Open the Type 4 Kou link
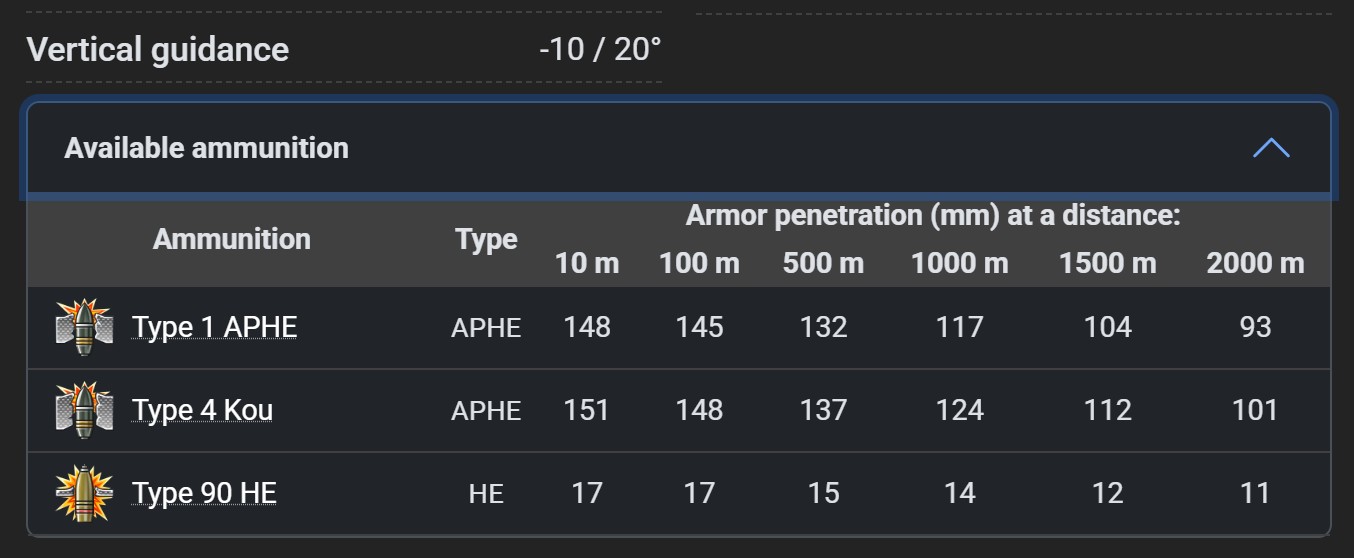 point(202,411)
